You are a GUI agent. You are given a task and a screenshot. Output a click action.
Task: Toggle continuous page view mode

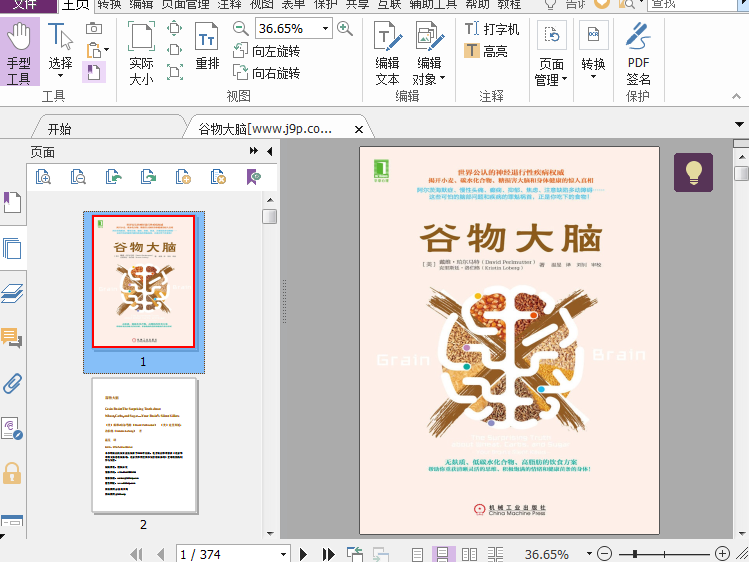click(443, 554)
